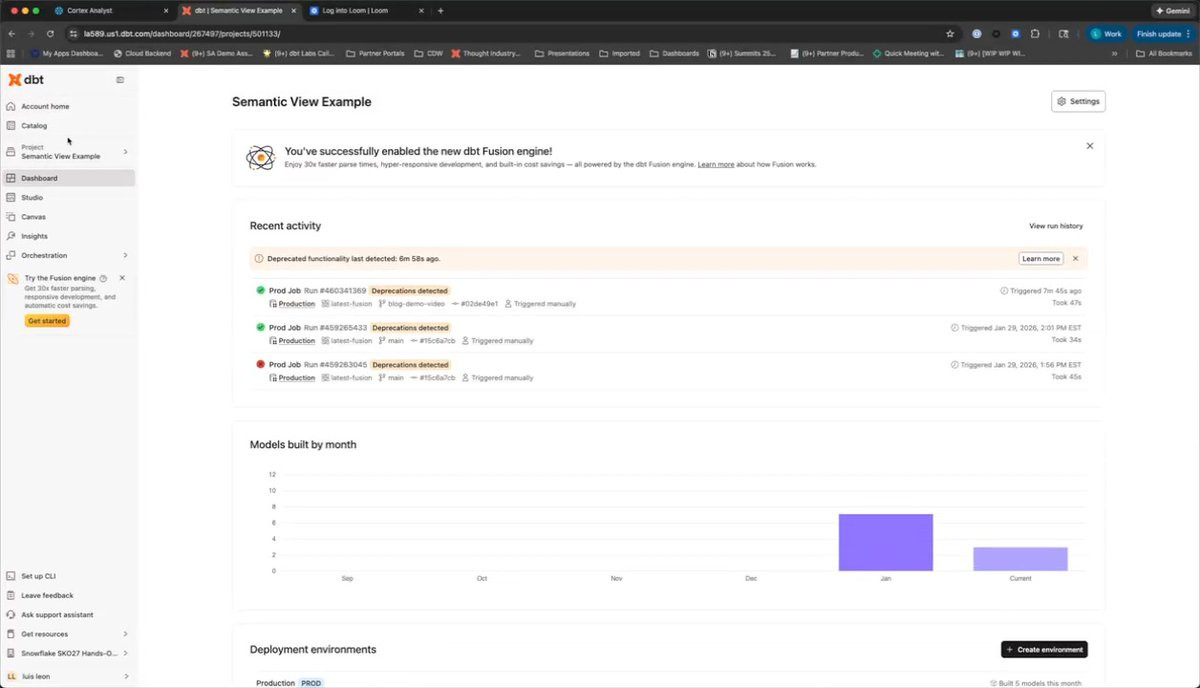Viewport: 1200px width, 688px height.
Task: Open All Bookmarks folder
Action: pos(1166,53)
